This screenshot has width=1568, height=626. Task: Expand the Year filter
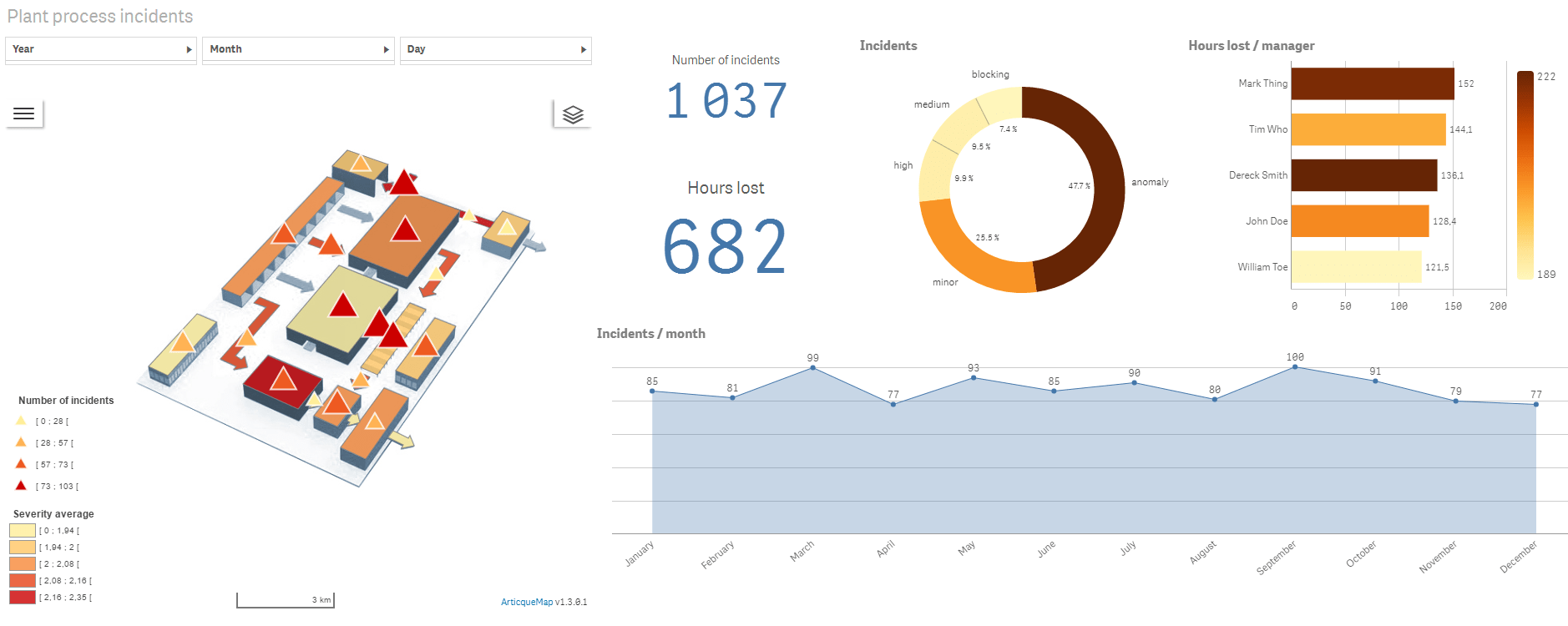click(101, 49)
